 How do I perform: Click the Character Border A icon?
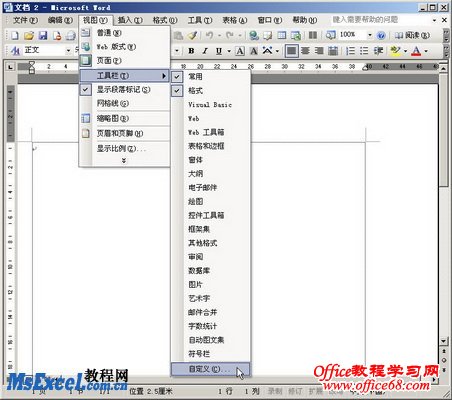(240, 51)
